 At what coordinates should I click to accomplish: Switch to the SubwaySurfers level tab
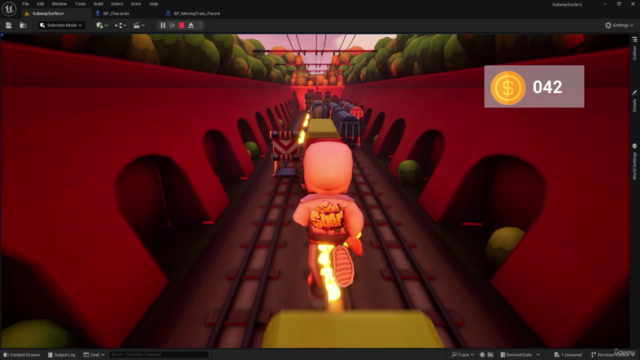tap(48, 13)
